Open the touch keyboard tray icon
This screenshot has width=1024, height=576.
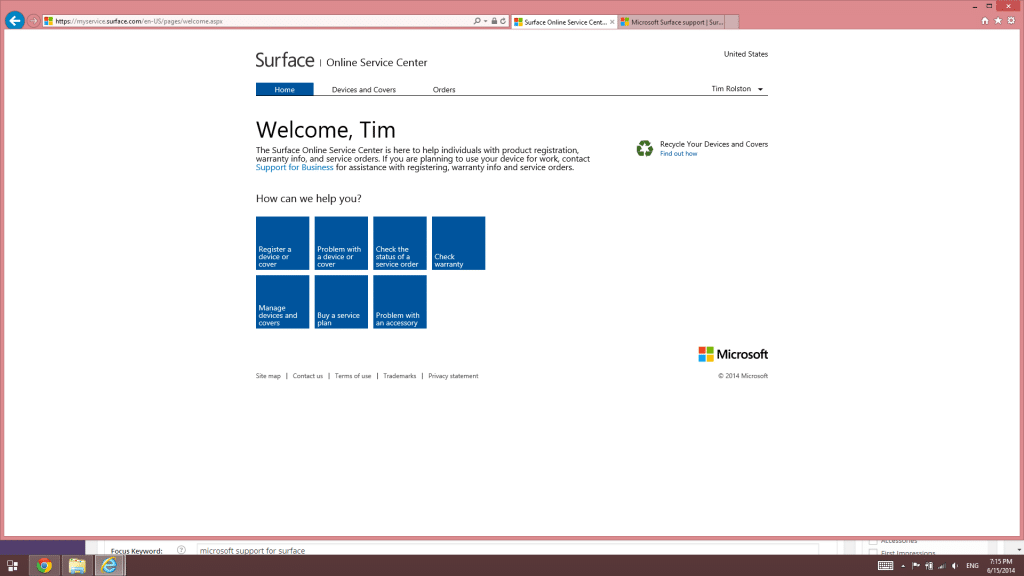click(886, 566)
